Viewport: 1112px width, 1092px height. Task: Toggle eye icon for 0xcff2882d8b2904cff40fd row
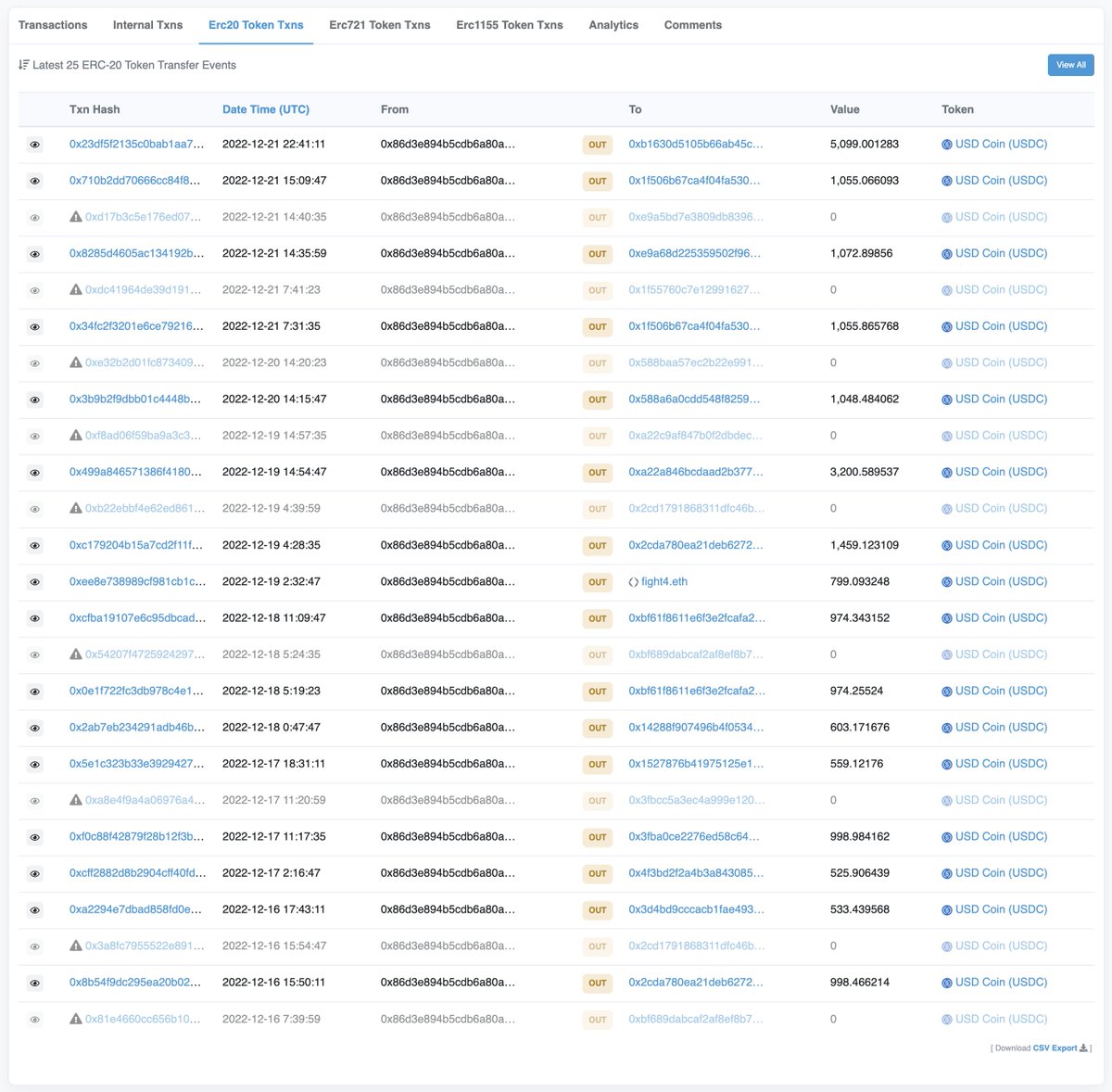(x=34, y=873)
